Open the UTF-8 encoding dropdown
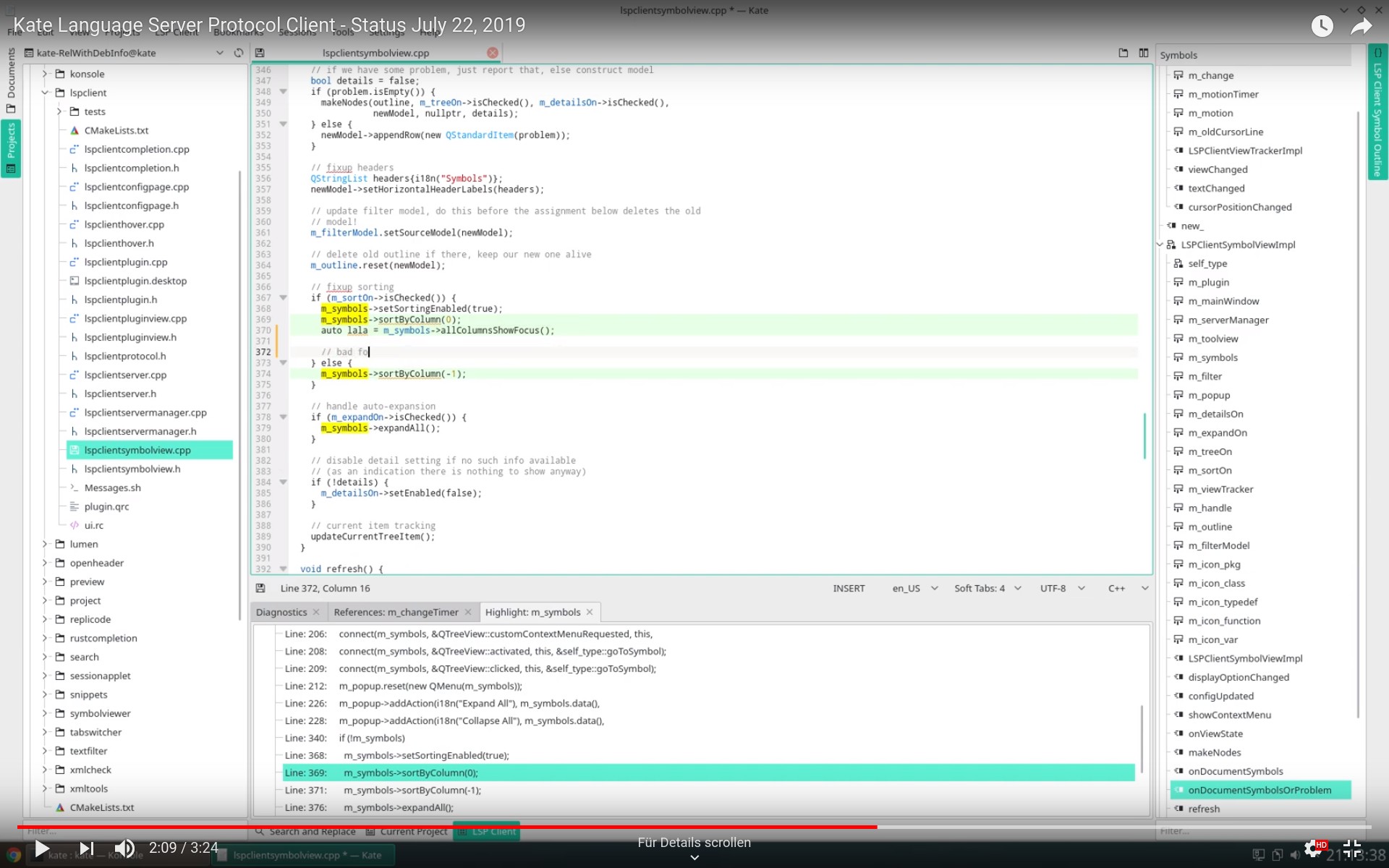 (1063, 588)
